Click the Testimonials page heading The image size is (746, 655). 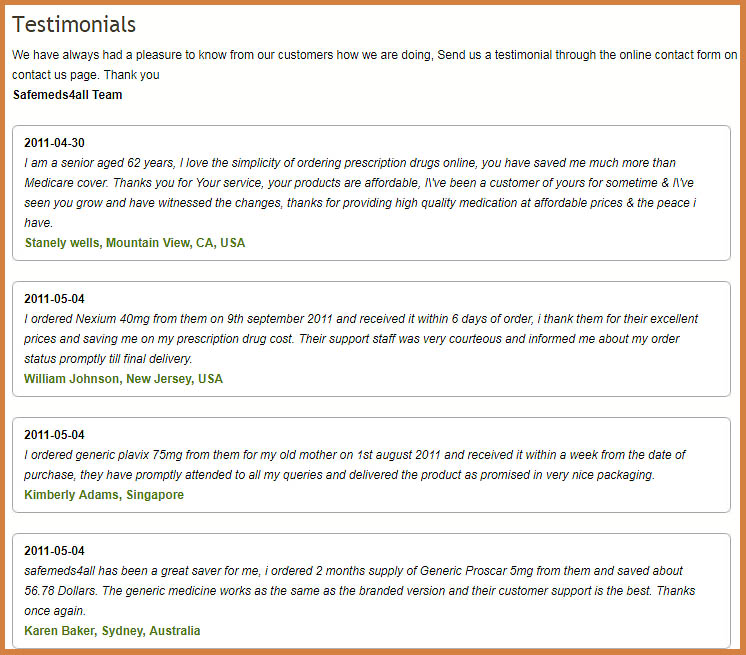74,25
